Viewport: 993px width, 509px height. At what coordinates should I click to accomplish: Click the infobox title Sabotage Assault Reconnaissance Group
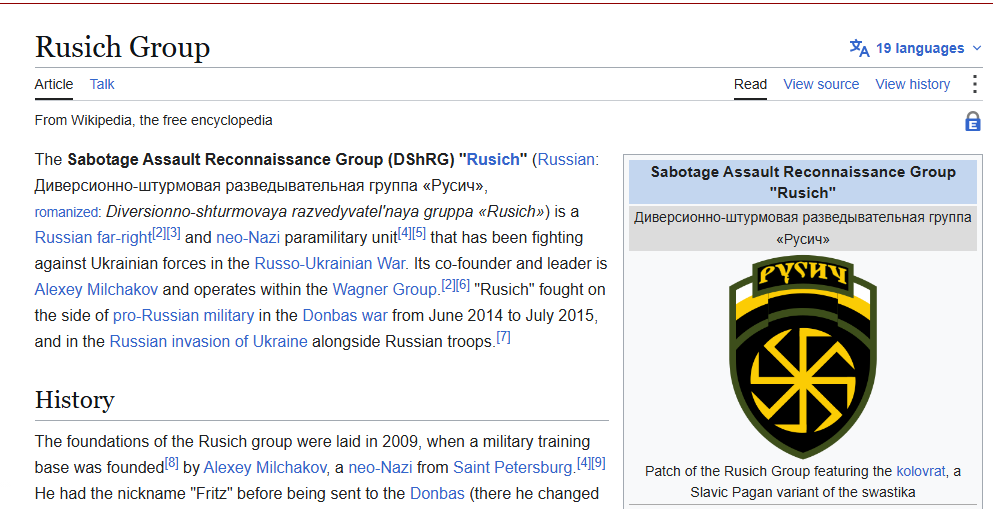point(803,182)
